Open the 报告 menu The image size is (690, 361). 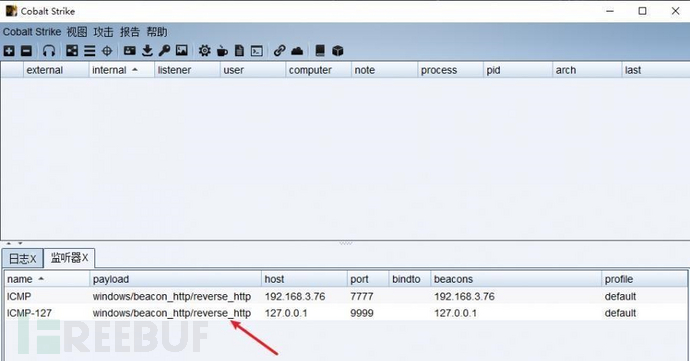click(130, 32)
